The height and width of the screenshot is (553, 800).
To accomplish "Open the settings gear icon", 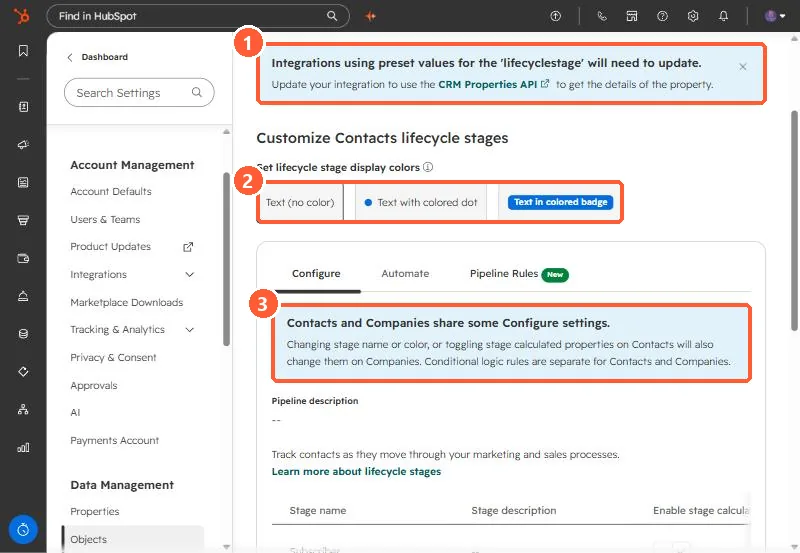I will (x=693, y=16).
